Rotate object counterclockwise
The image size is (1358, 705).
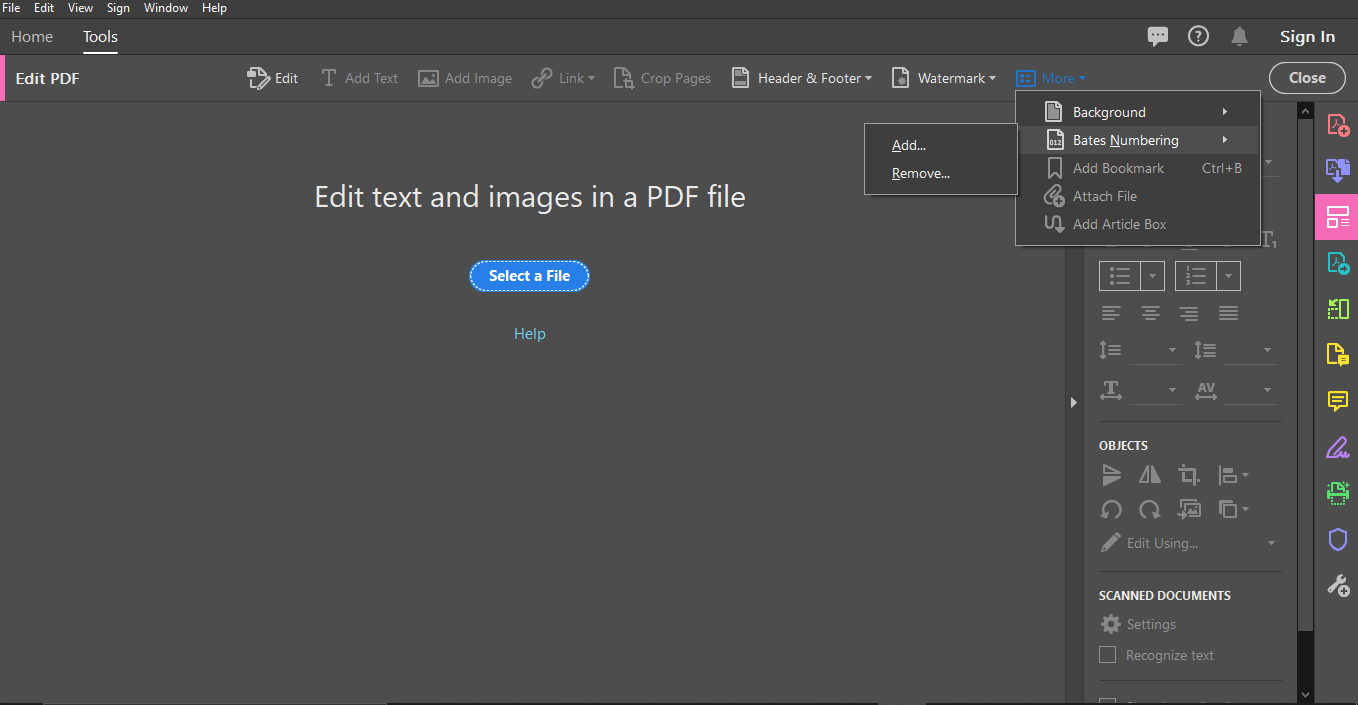pyautogui.click(x=1111, y=510)
